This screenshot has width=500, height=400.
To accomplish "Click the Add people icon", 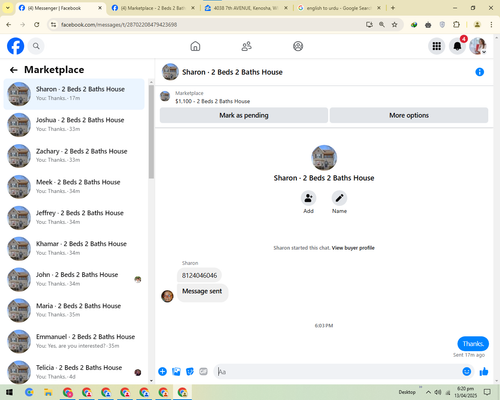I will tap(308, 198).
